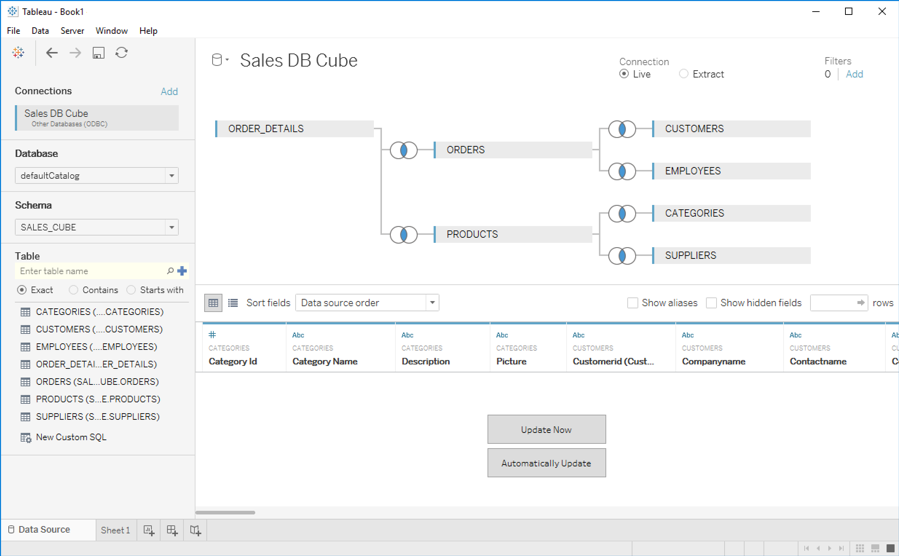
Task: Open join icon for SUPPLIERS table
Action: [622, 256]
